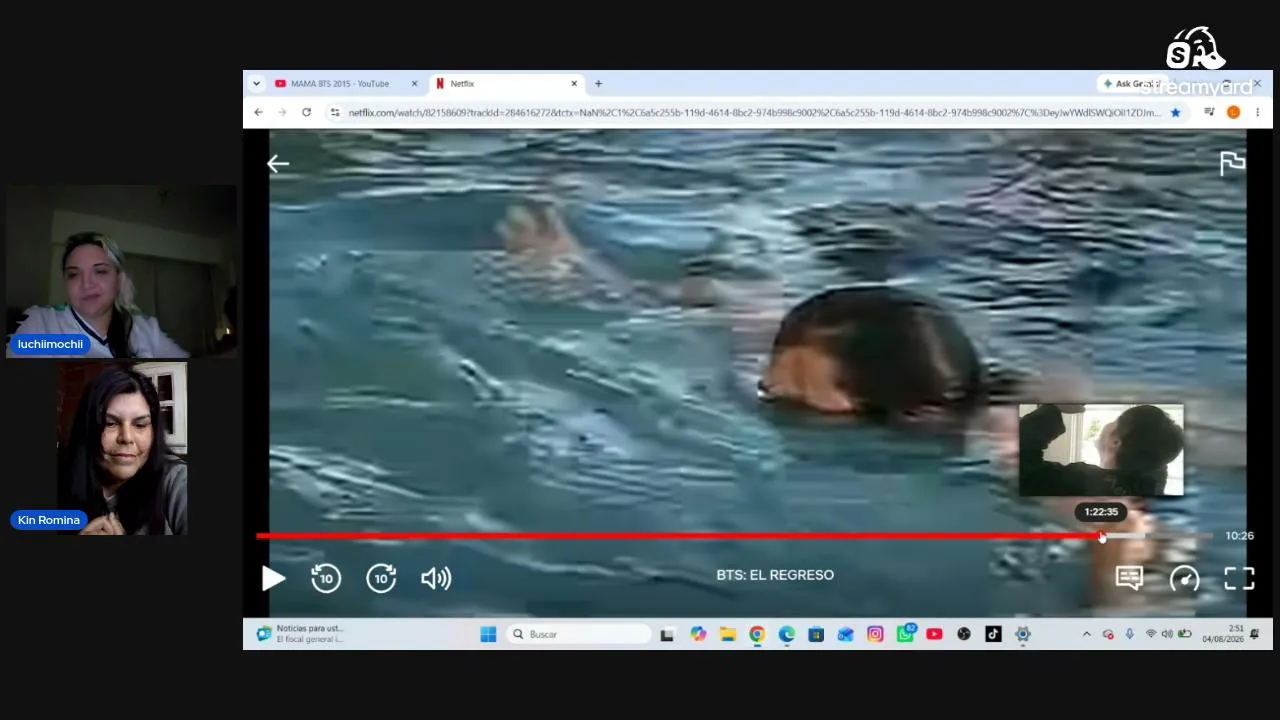Click the remaining time 10:26
This screenshot has height=720, width=1280.
[x=1239, y=536]
